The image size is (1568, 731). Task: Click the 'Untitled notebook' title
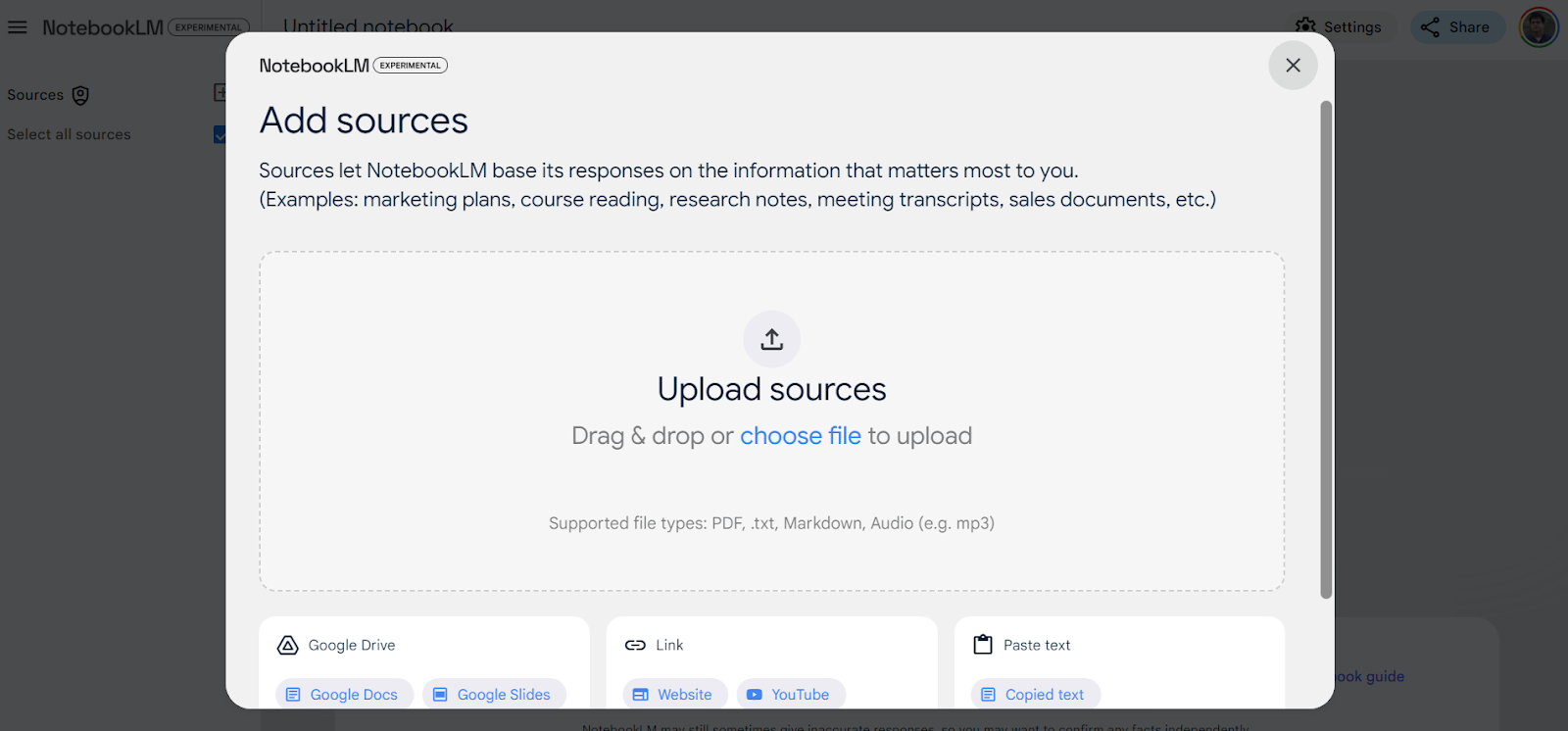(x=368, y=25)
